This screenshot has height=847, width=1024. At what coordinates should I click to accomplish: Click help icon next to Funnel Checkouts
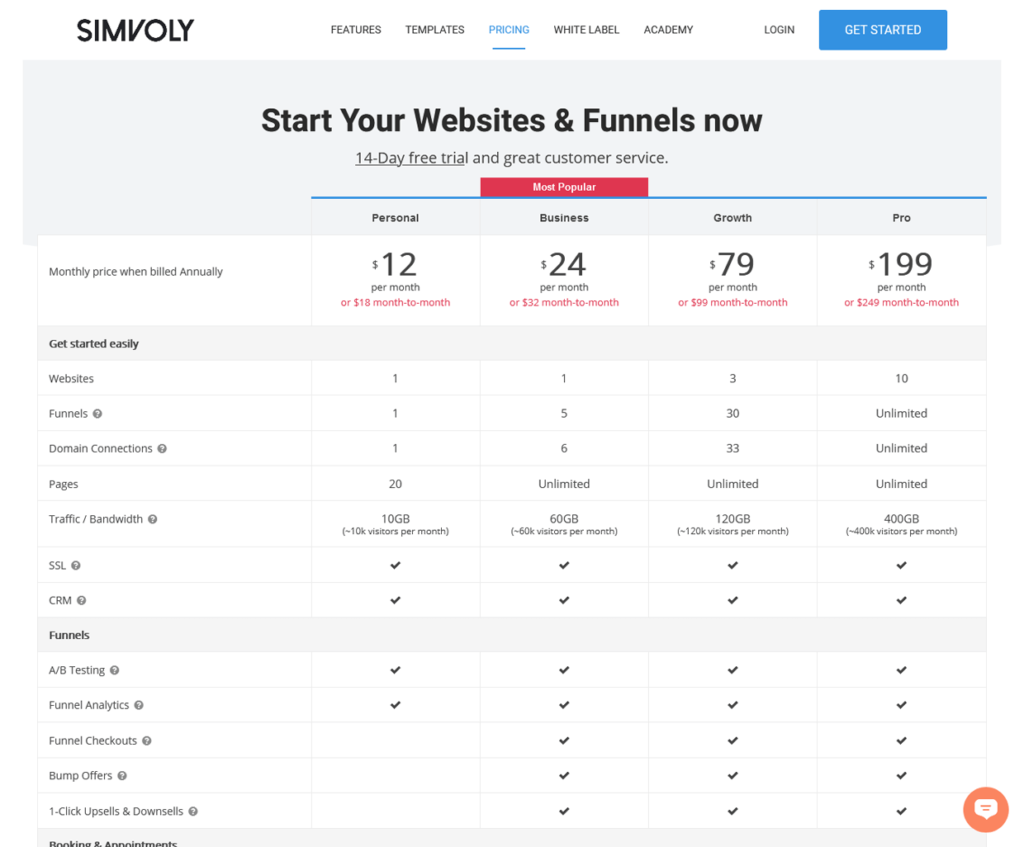click(x=146, y=741)
